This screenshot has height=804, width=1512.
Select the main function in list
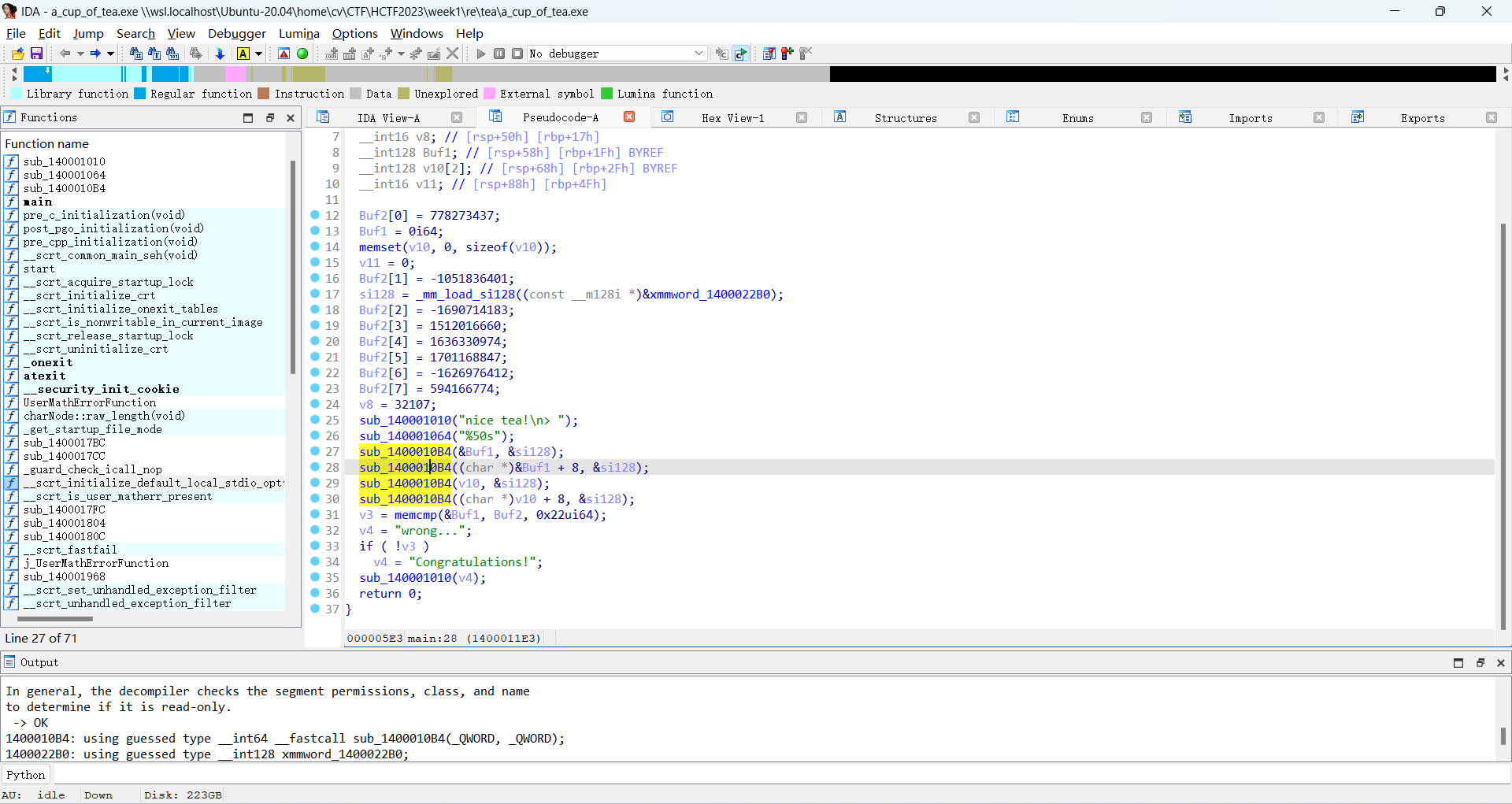point(38,202)
